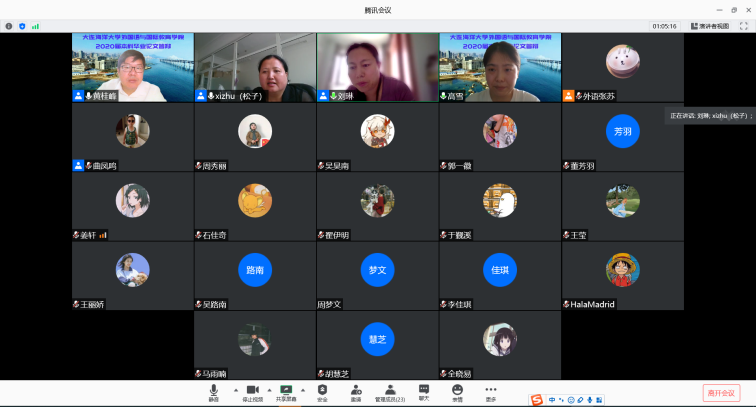756x407 pixels.
Task: Check network signal strength indicator
Action: coord(35,26)
